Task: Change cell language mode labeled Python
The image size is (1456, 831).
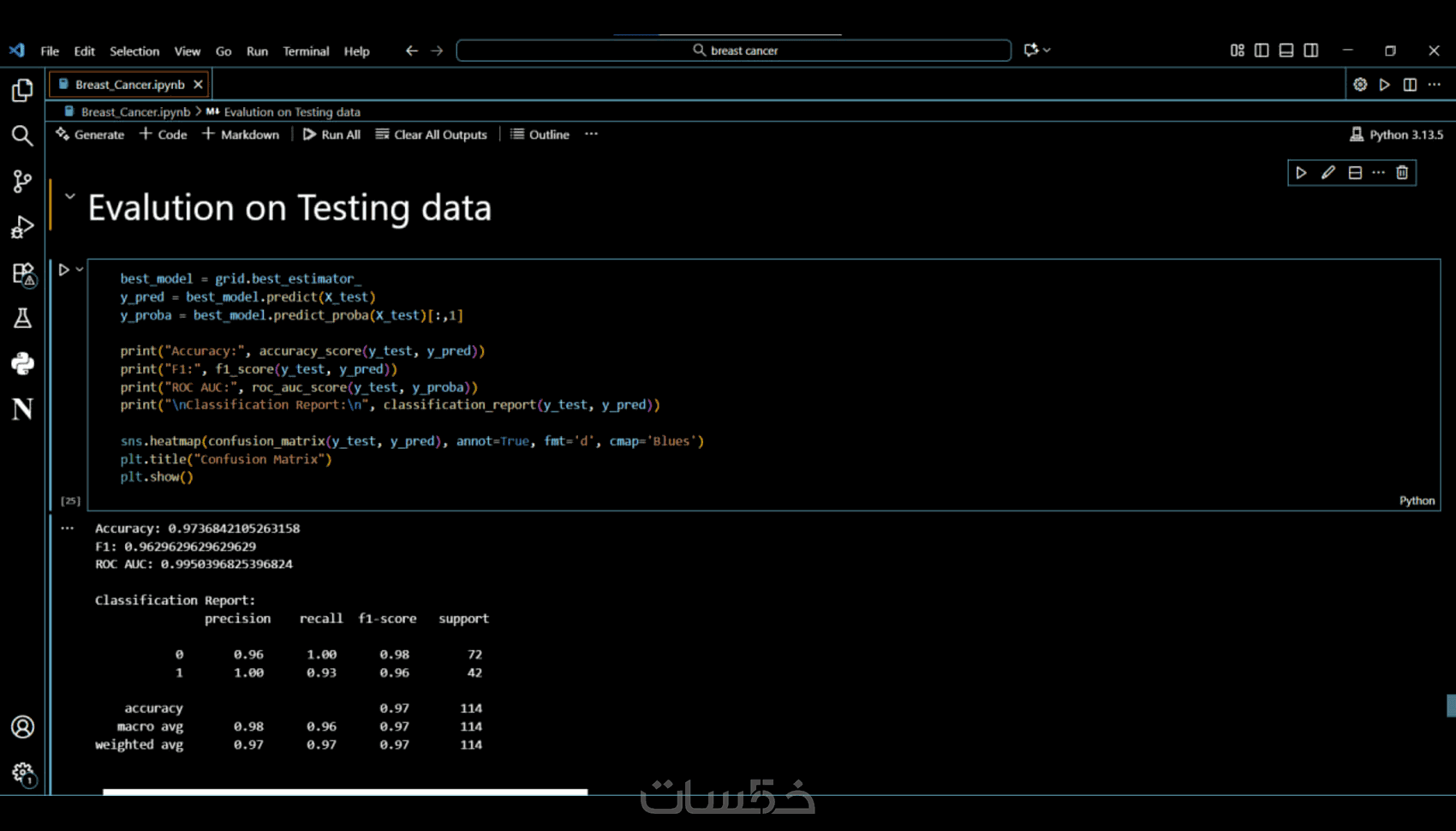Action: pyautogui.click(x=1417, y=501)
